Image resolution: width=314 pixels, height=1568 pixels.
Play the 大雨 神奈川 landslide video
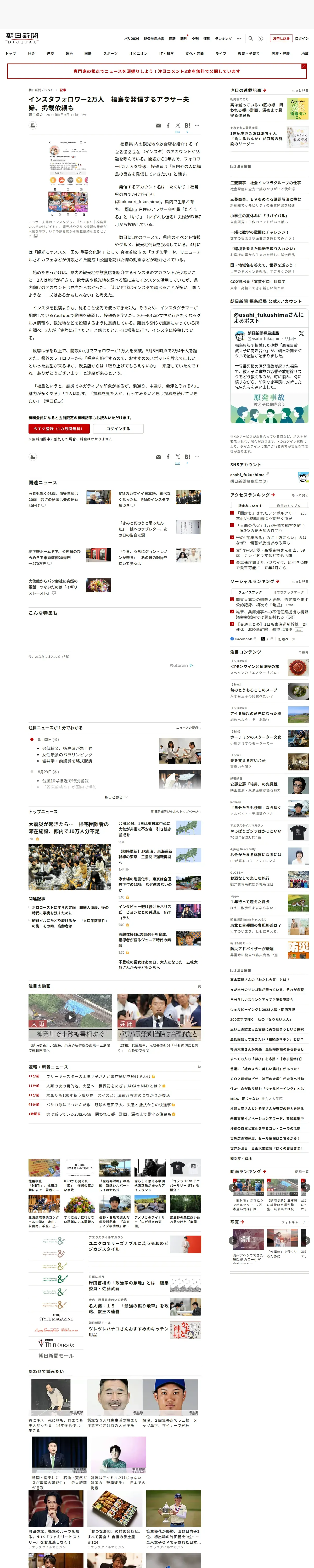70,1017
